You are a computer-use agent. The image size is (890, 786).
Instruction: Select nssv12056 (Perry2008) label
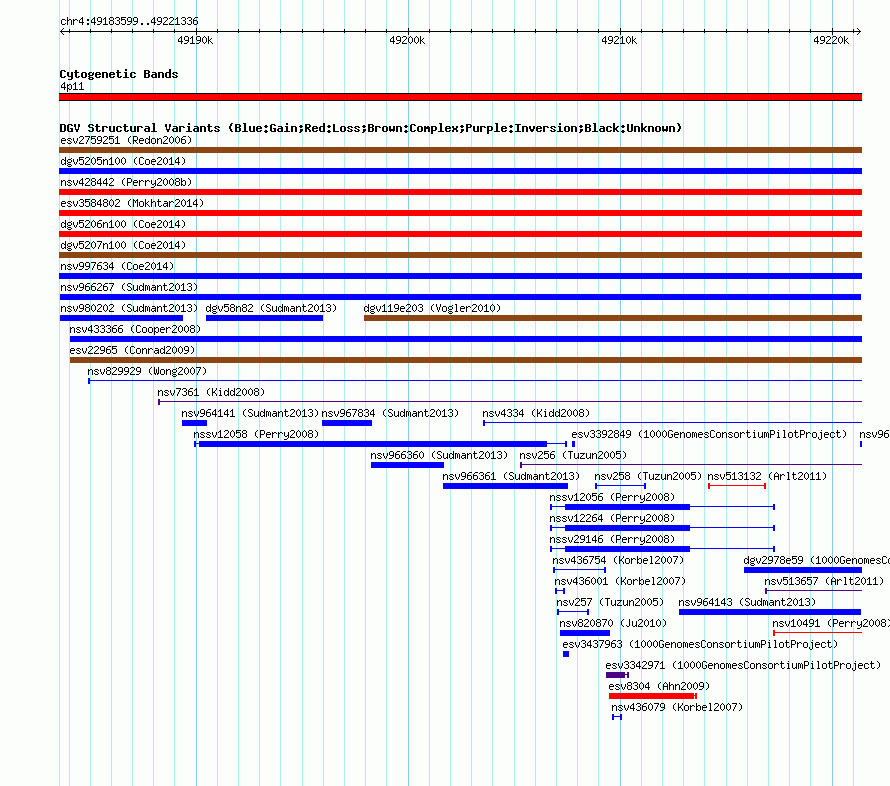coord(612,497)
